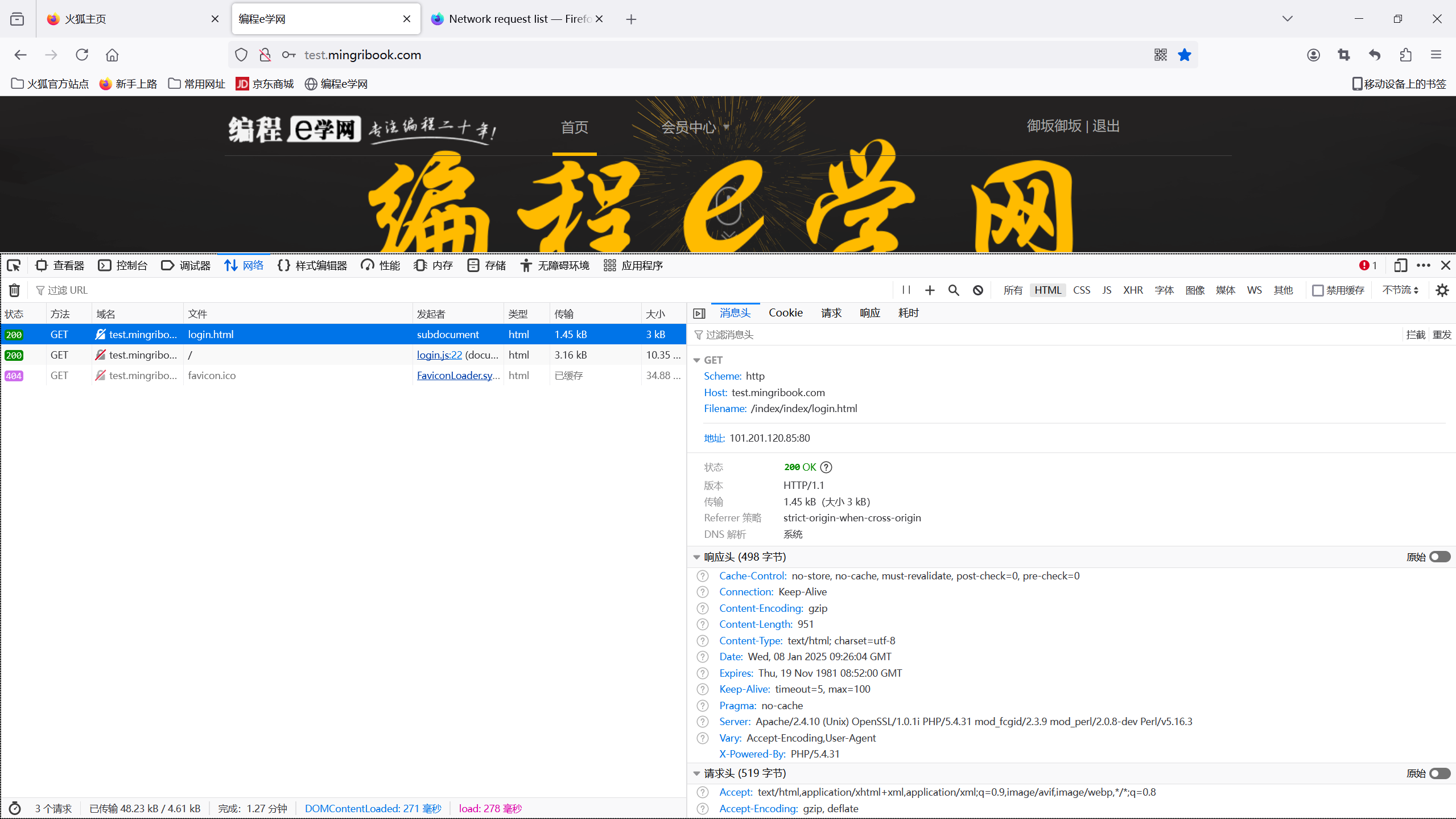Screen dimensions: 1456x819
Task: Sort requests by the 传输 column header
Action: pos(595,314)
